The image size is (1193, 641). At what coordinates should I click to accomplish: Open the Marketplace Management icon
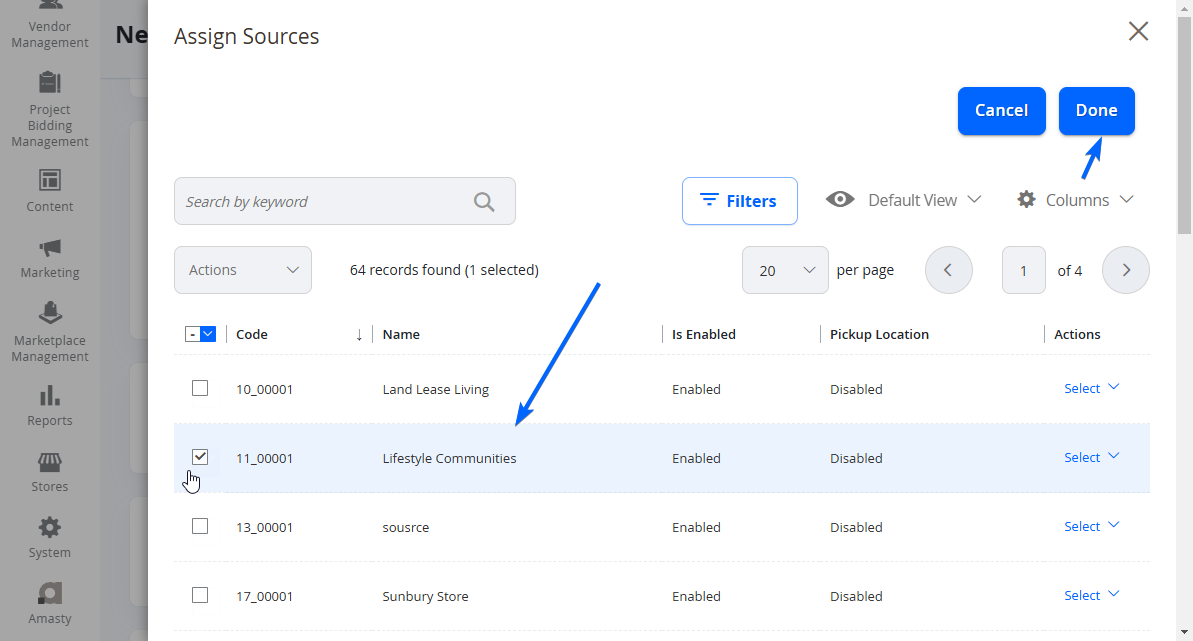[49, 313]
